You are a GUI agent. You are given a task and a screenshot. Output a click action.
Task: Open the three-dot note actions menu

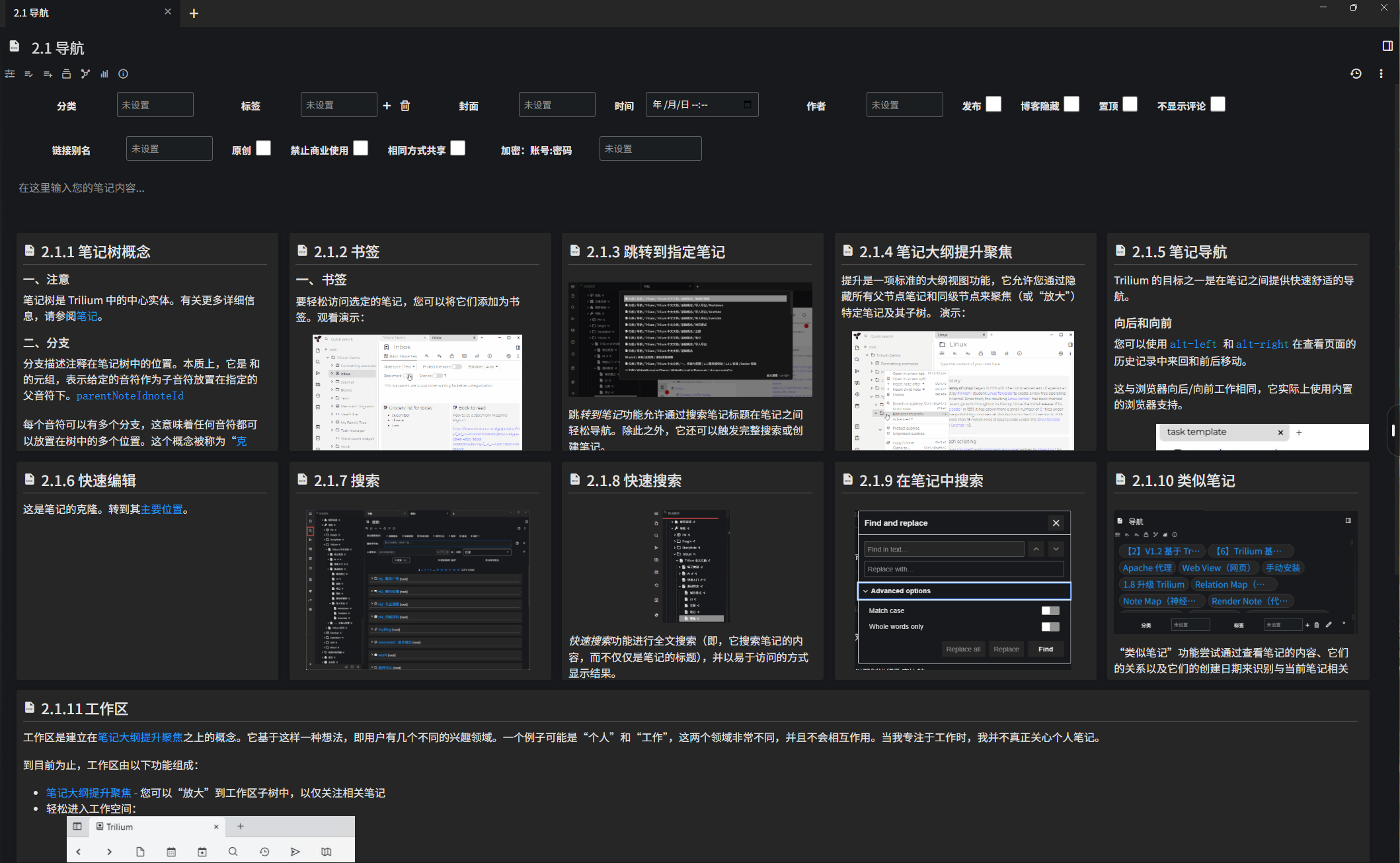(1381, 74)
